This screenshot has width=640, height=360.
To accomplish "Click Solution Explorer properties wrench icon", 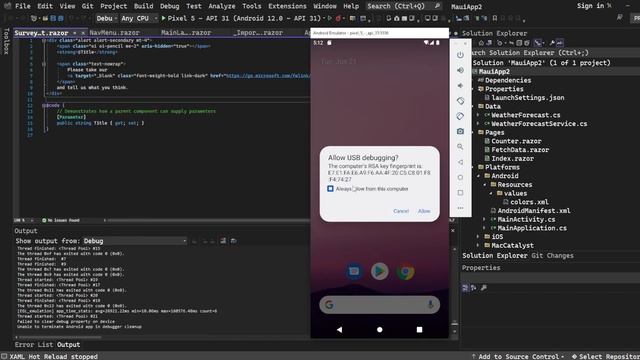I will [552, 43].
